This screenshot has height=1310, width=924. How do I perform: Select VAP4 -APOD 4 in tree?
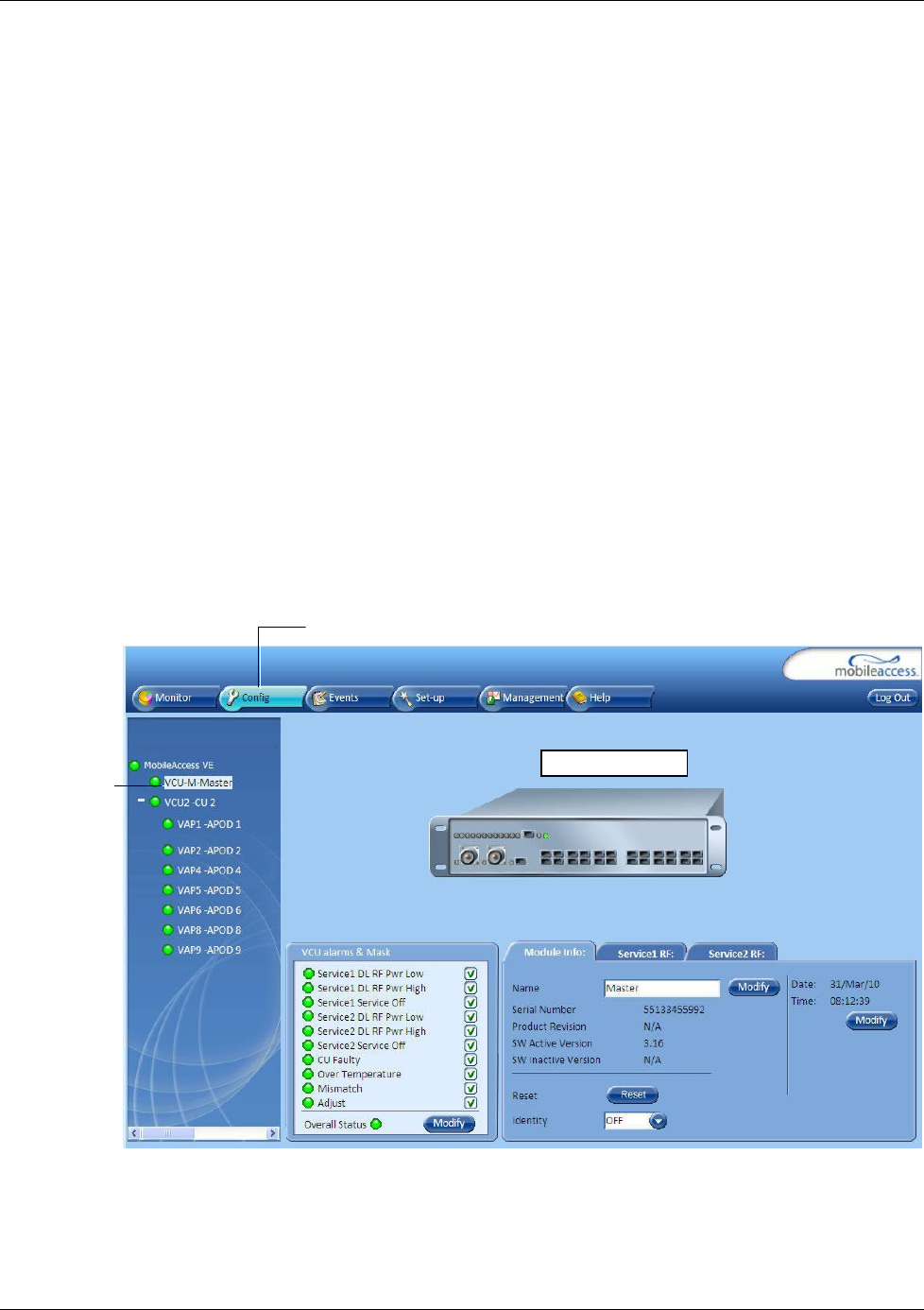[x=209, y=870]
